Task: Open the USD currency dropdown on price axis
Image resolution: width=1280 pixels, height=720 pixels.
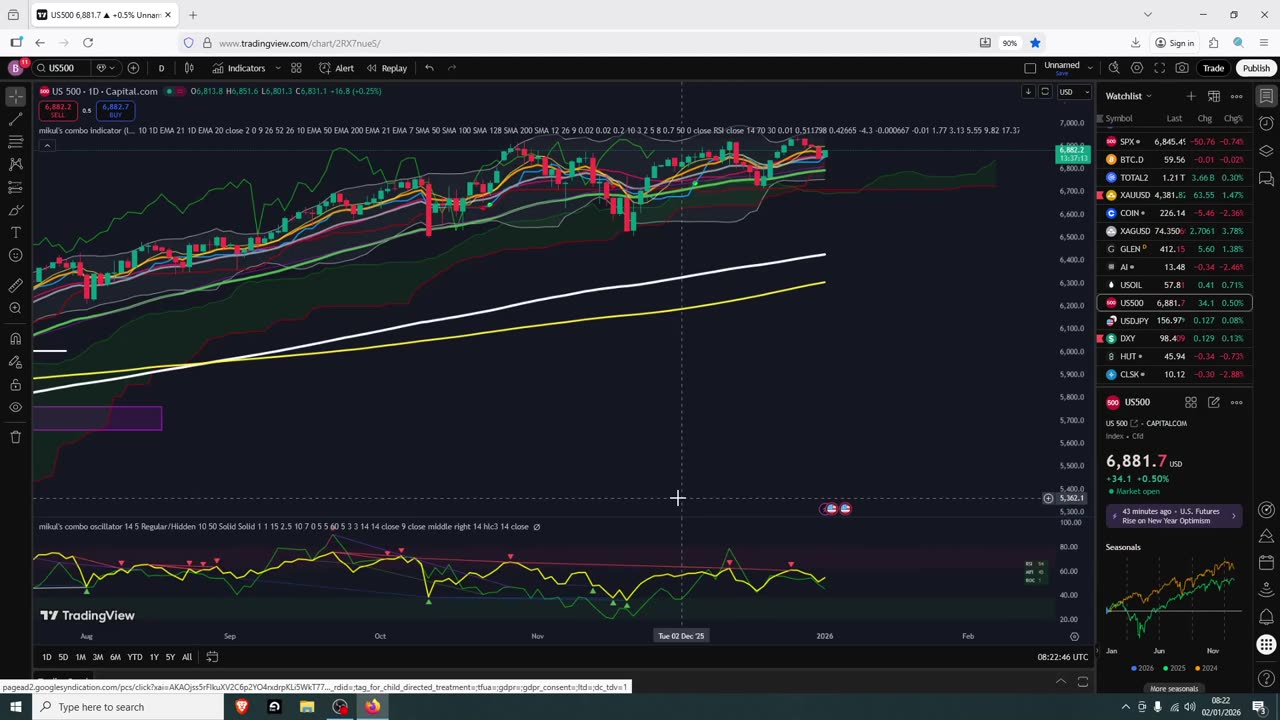Action: pyautogui.click(x=1072, y=92)
